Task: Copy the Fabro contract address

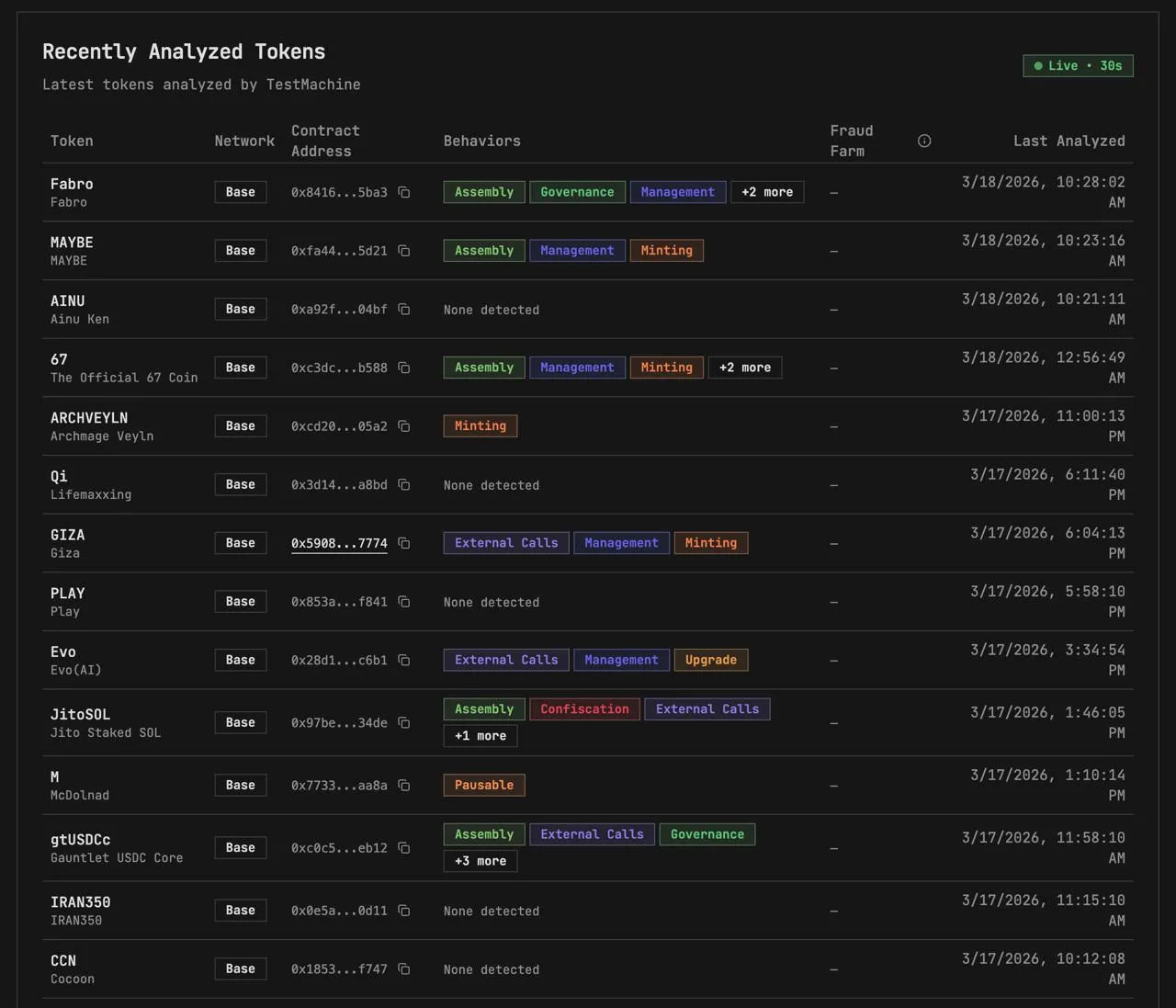Action: [x=404, y=192]
